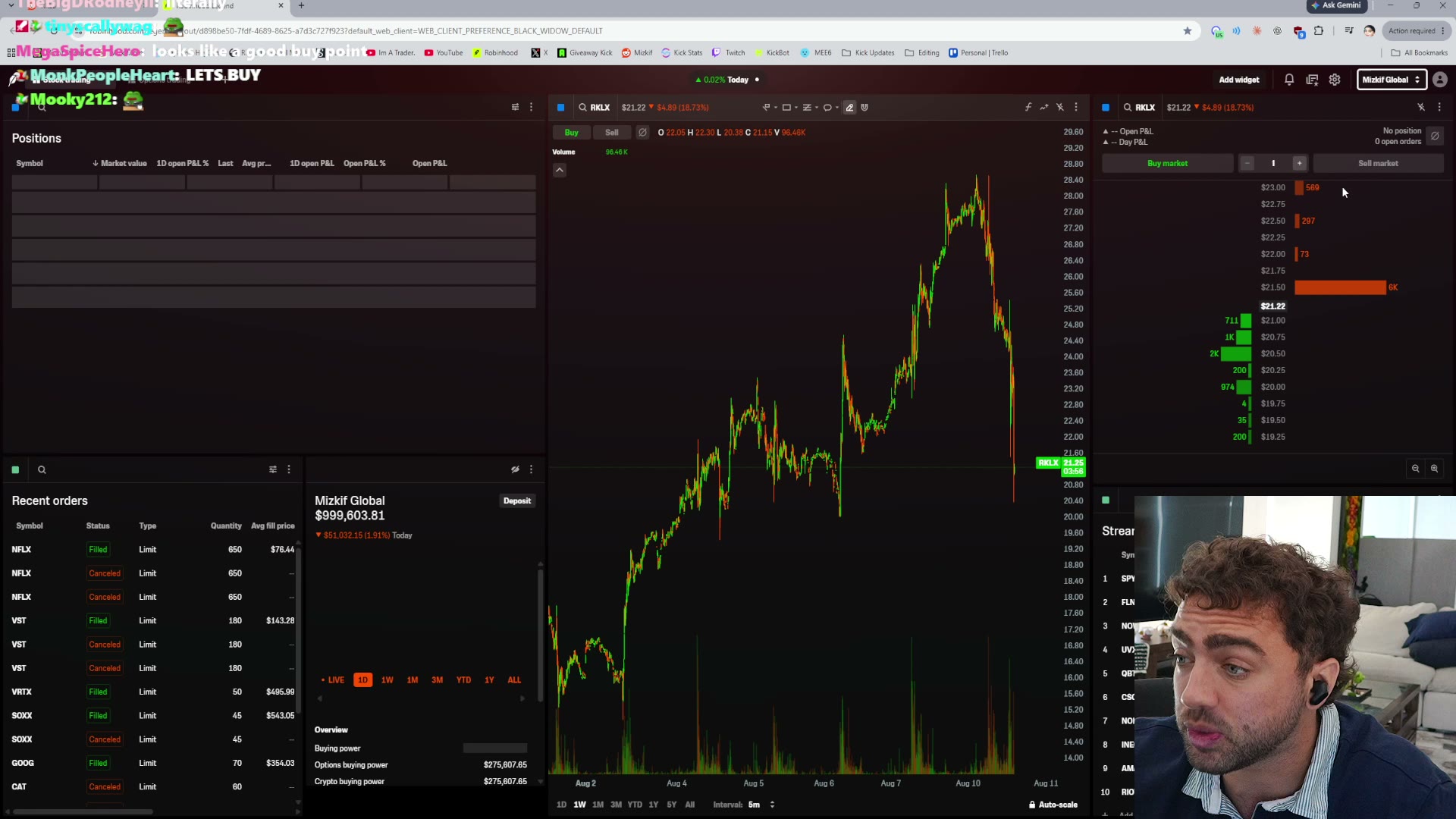Open the account profile avatar
The height and width of the screenshot is (819, 1456).
click(x=1440, y=80)
